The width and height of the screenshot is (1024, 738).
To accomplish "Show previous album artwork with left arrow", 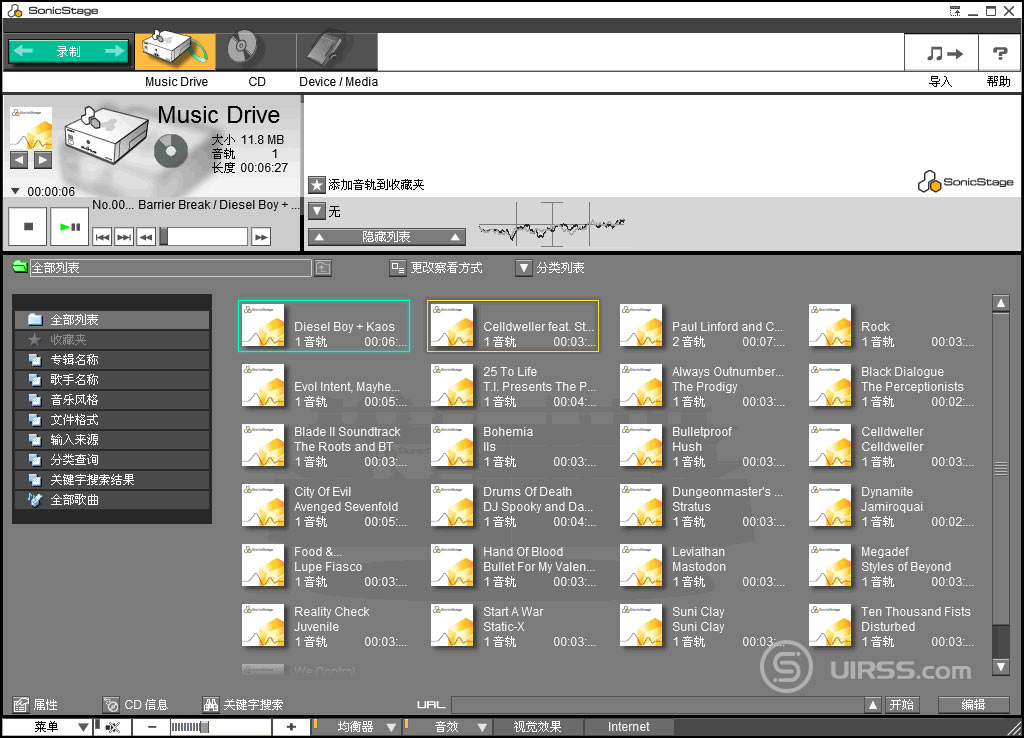I will point(19,159).
